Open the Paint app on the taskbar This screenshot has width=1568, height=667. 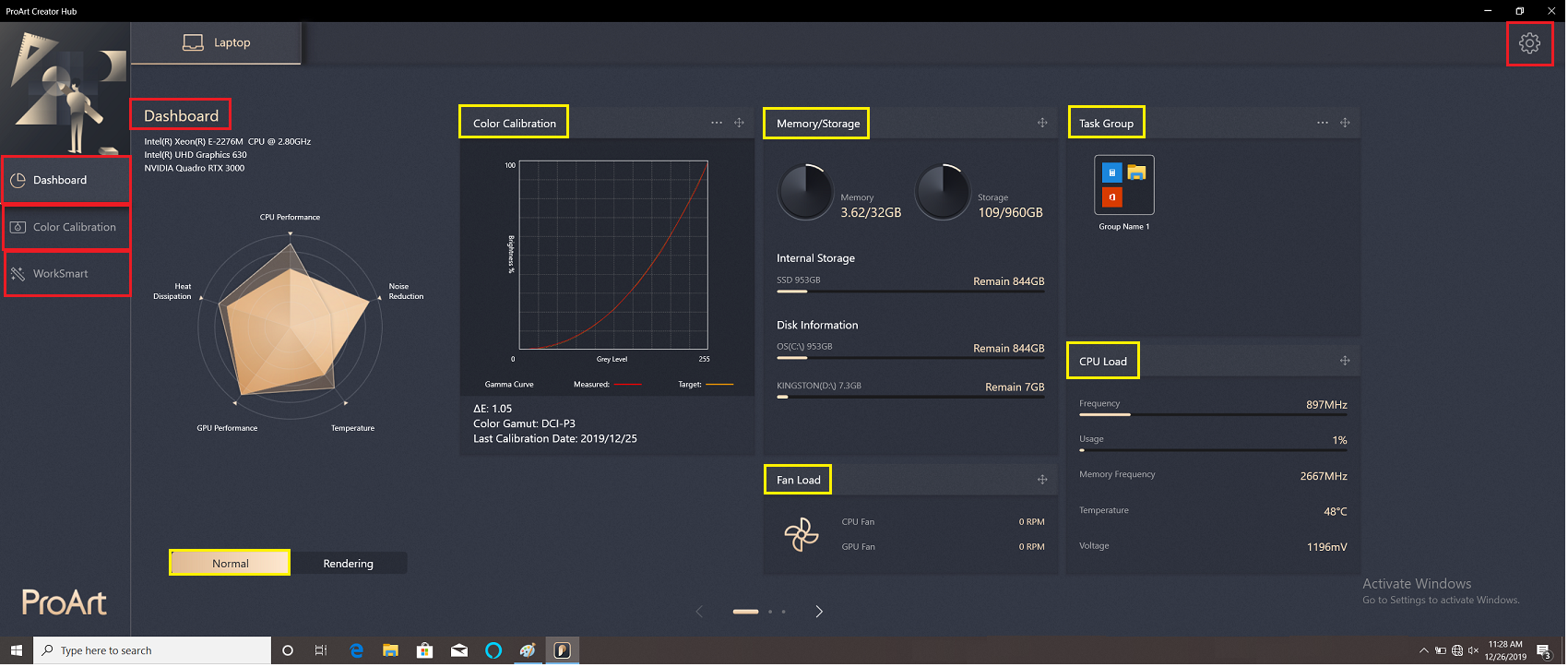[528, 650]
